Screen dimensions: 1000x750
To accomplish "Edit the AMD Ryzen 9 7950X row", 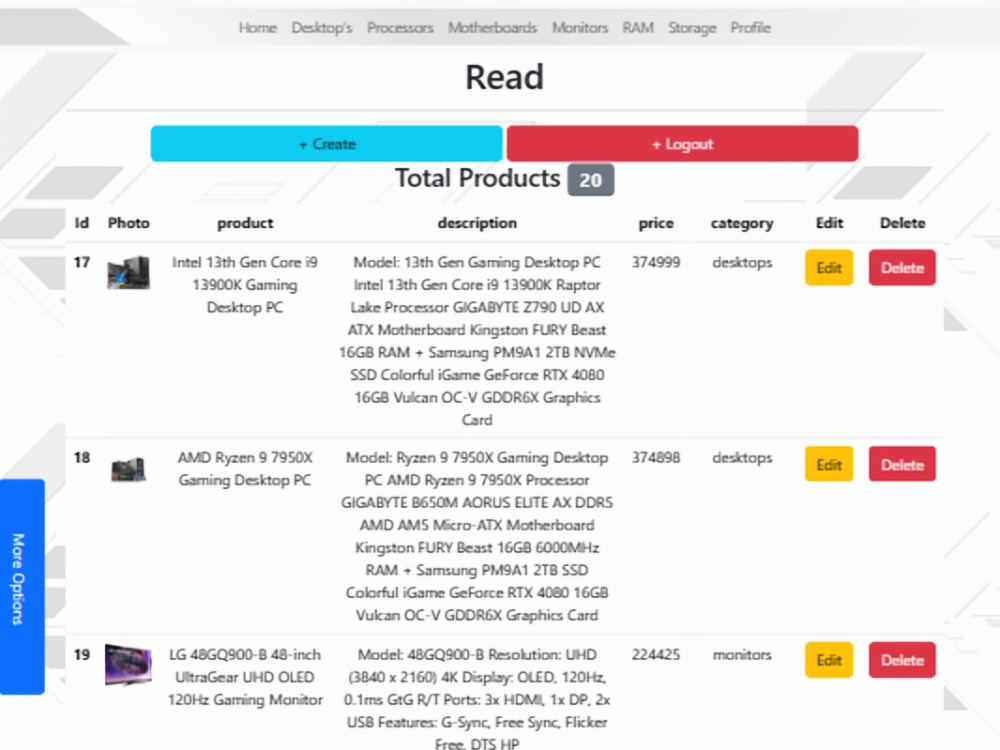I will (828, 464).
